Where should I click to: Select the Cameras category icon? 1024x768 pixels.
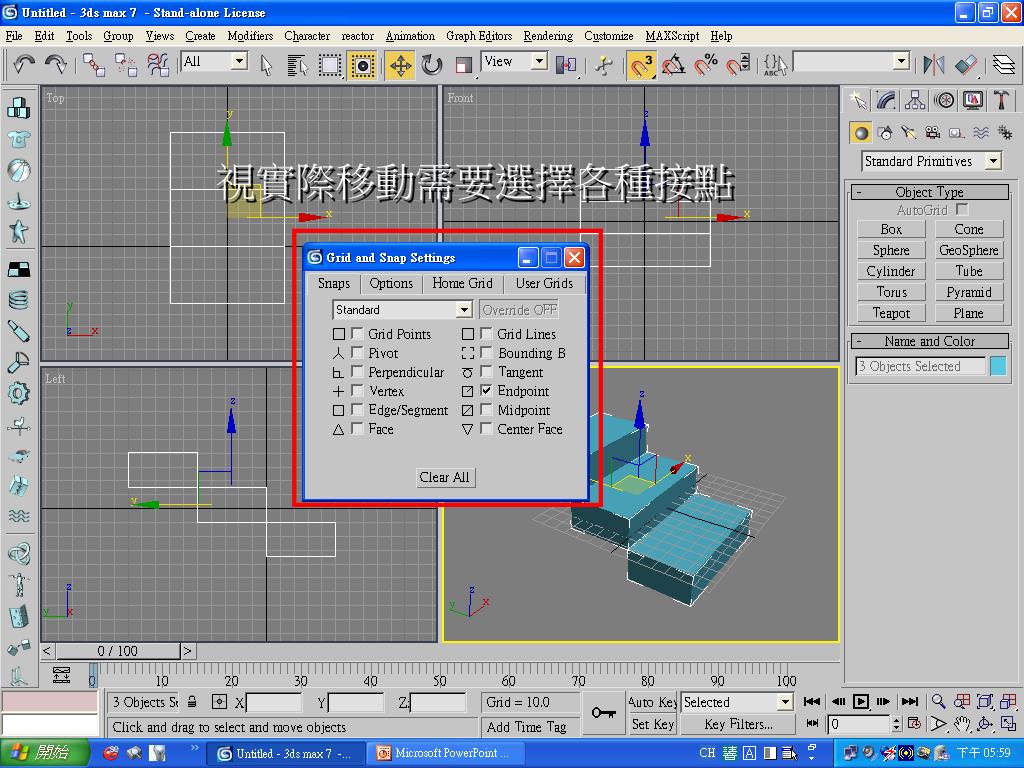pyautogui.click(x=933, y=133)
